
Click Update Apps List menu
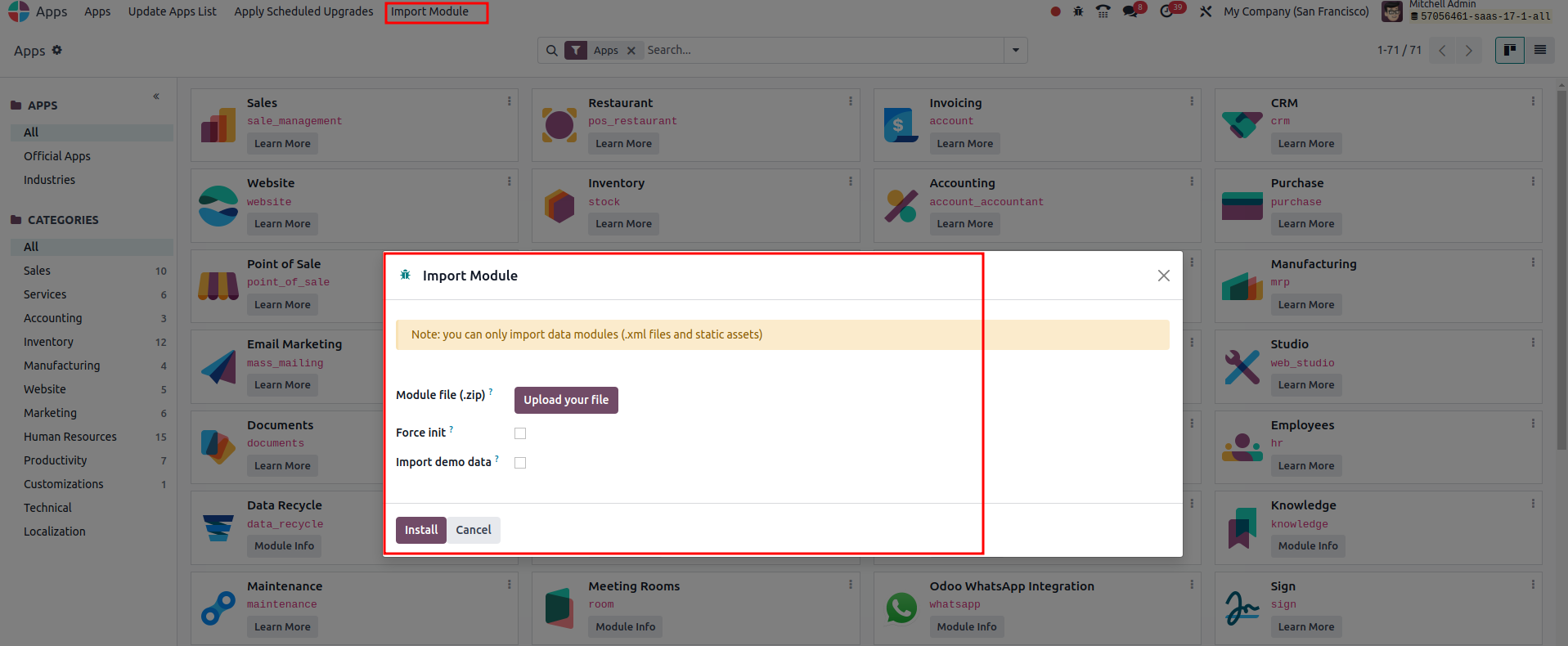pyautogui.click(x=172, y=11)
